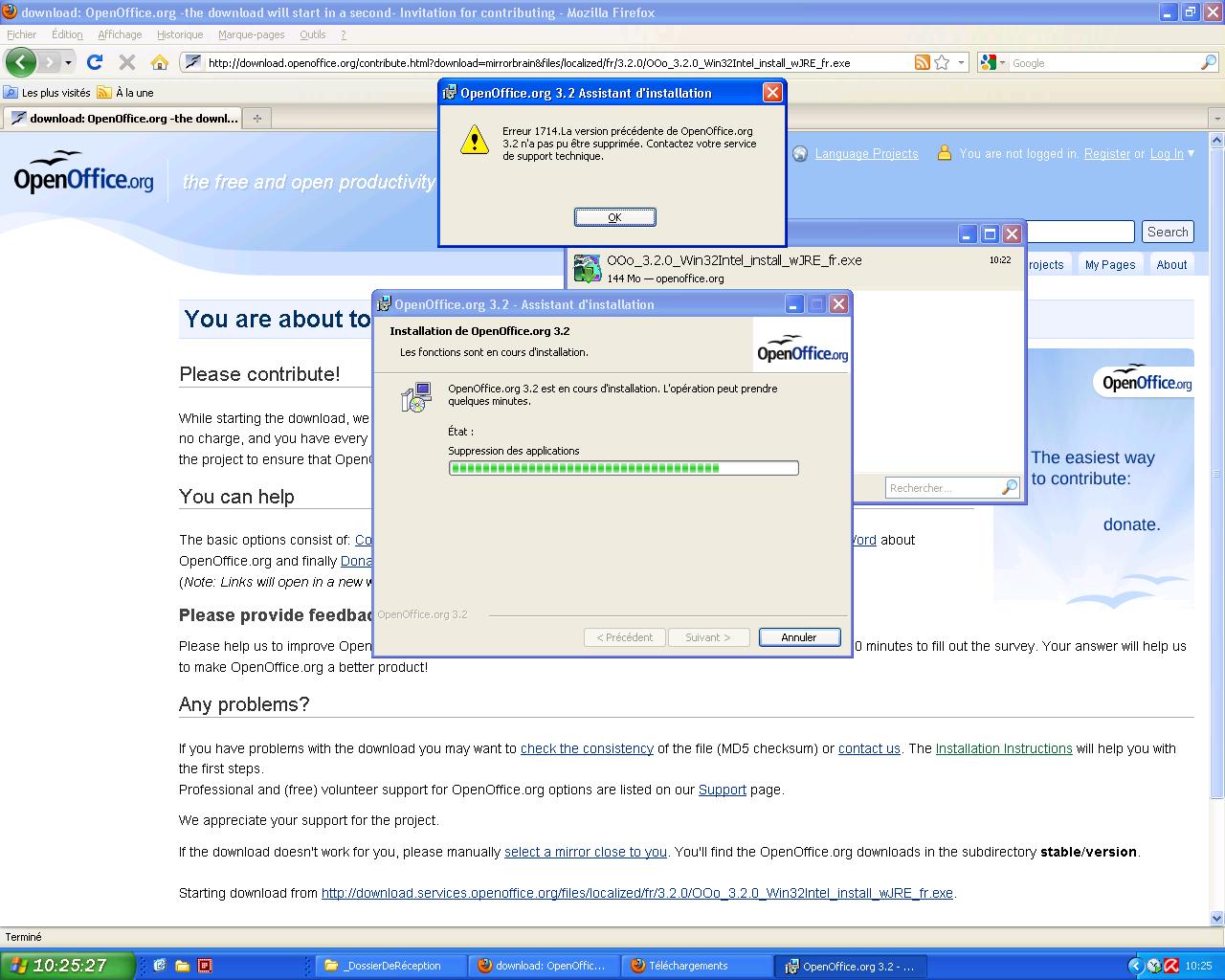Viewport: 1225px width, 980px height.
Task: Click the OpenOffice.org logo at page top left
Action: click(83, 172)
